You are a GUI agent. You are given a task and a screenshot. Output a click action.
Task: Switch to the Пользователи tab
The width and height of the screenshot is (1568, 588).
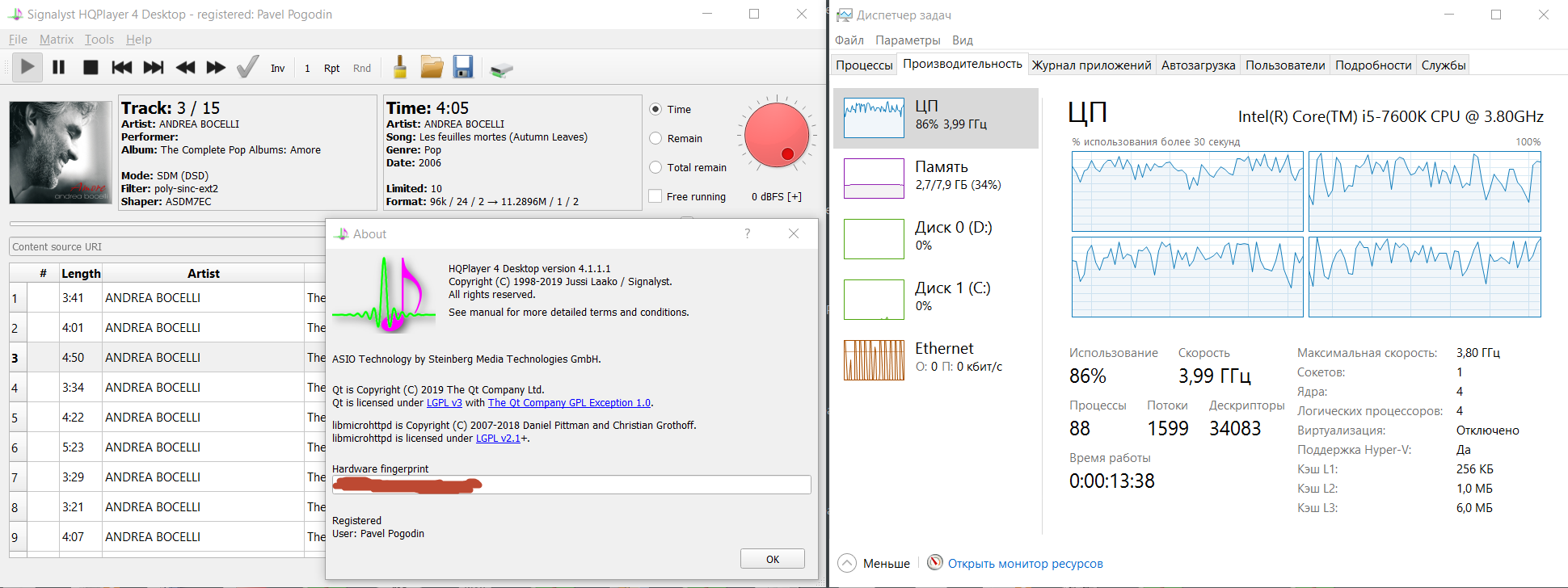pyautogui.click(x=1285, y=65)
